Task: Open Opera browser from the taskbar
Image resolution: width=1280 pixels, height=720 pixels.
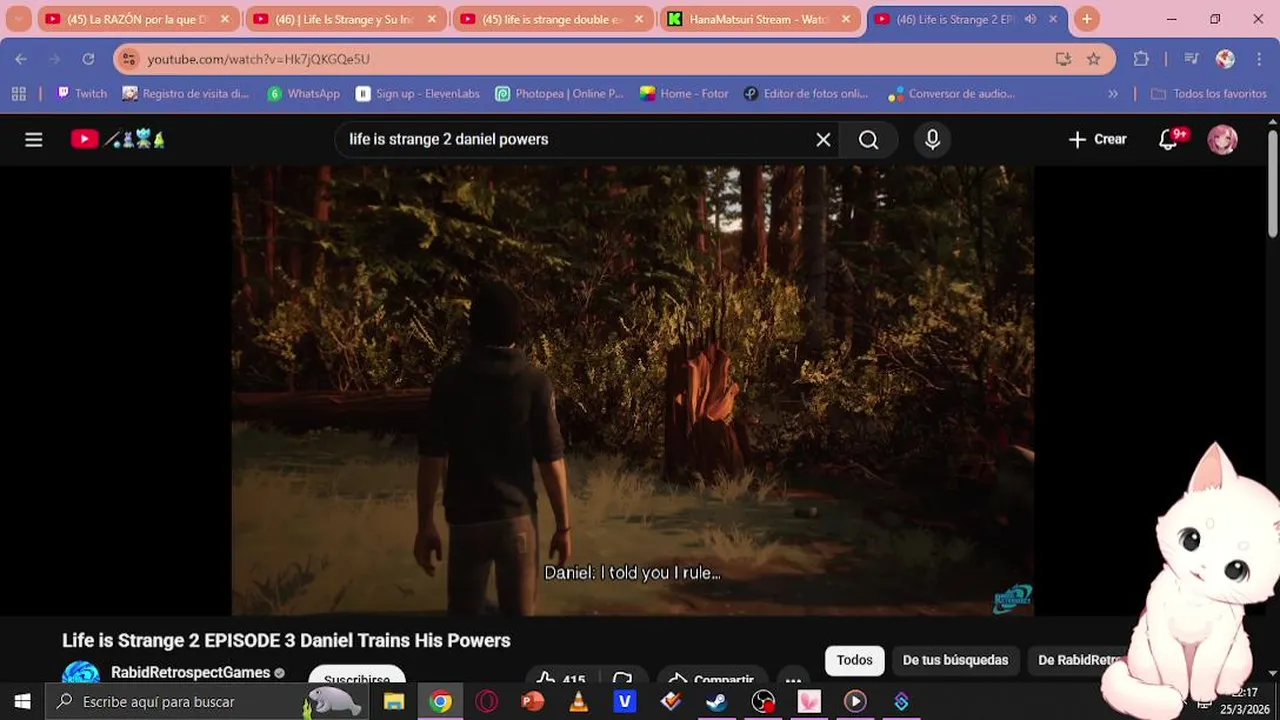Action: [x=487, y=702]
